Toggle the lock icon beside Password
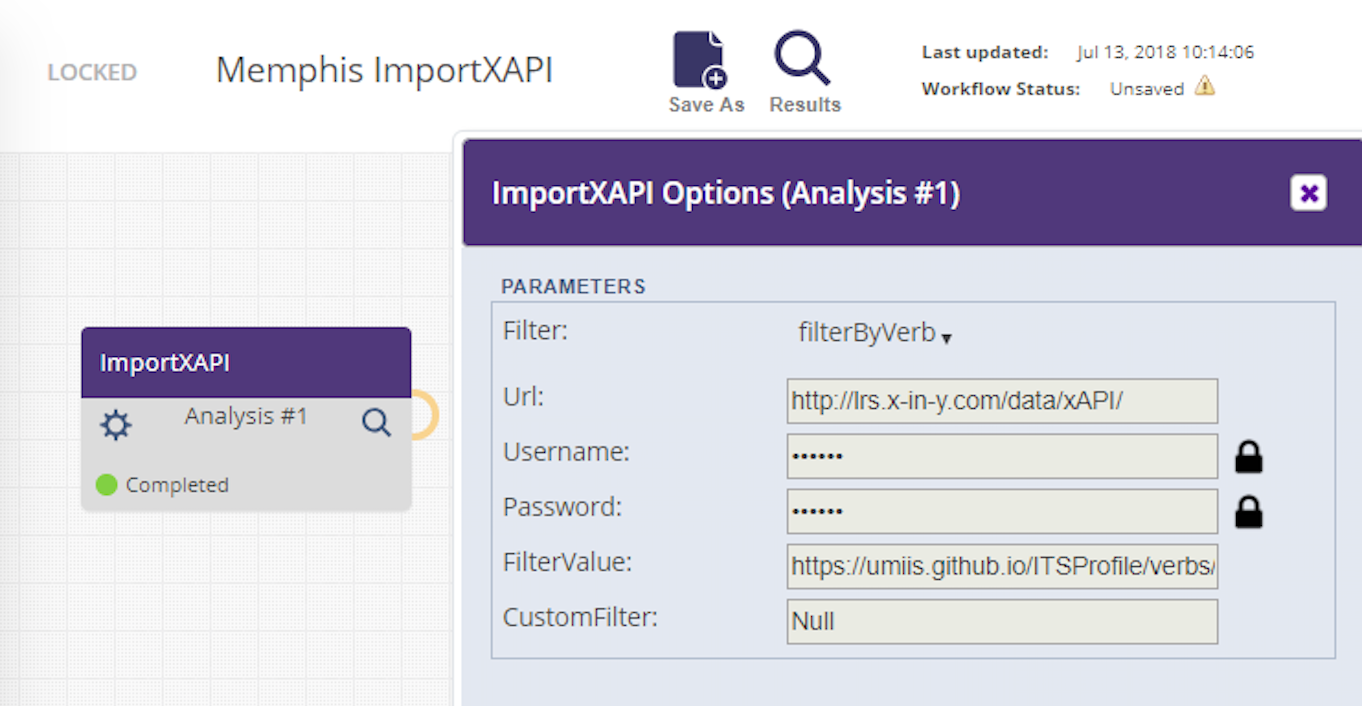Viewport: 1362px width, 706px height. [x=1248, y=512]
